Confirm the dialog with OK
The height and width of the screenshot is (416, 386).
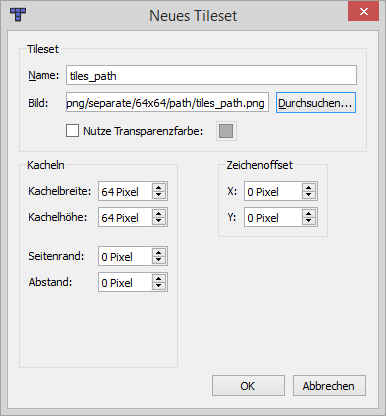click(248, 386)
